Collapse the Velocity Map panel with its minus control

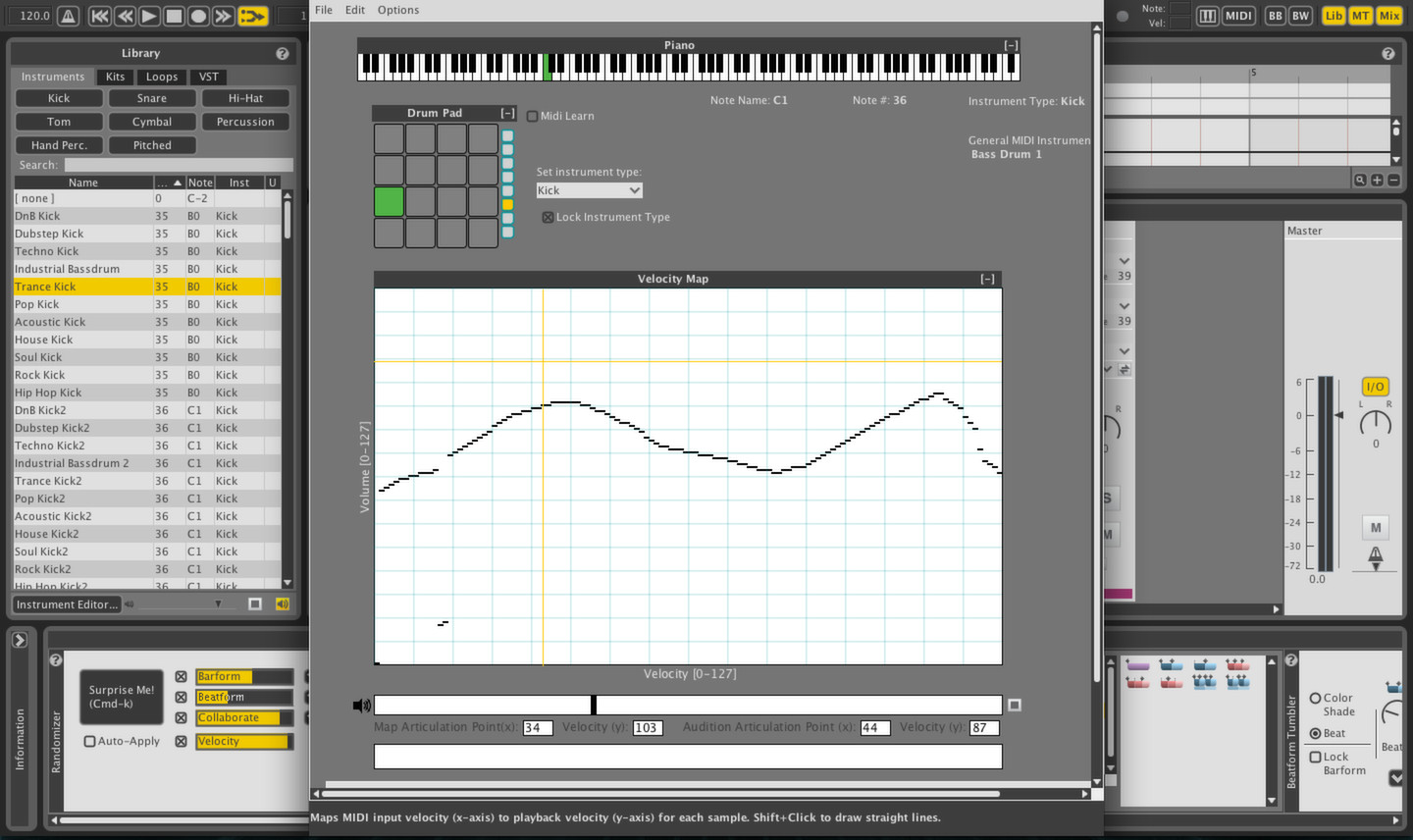[x=988, y=279]
